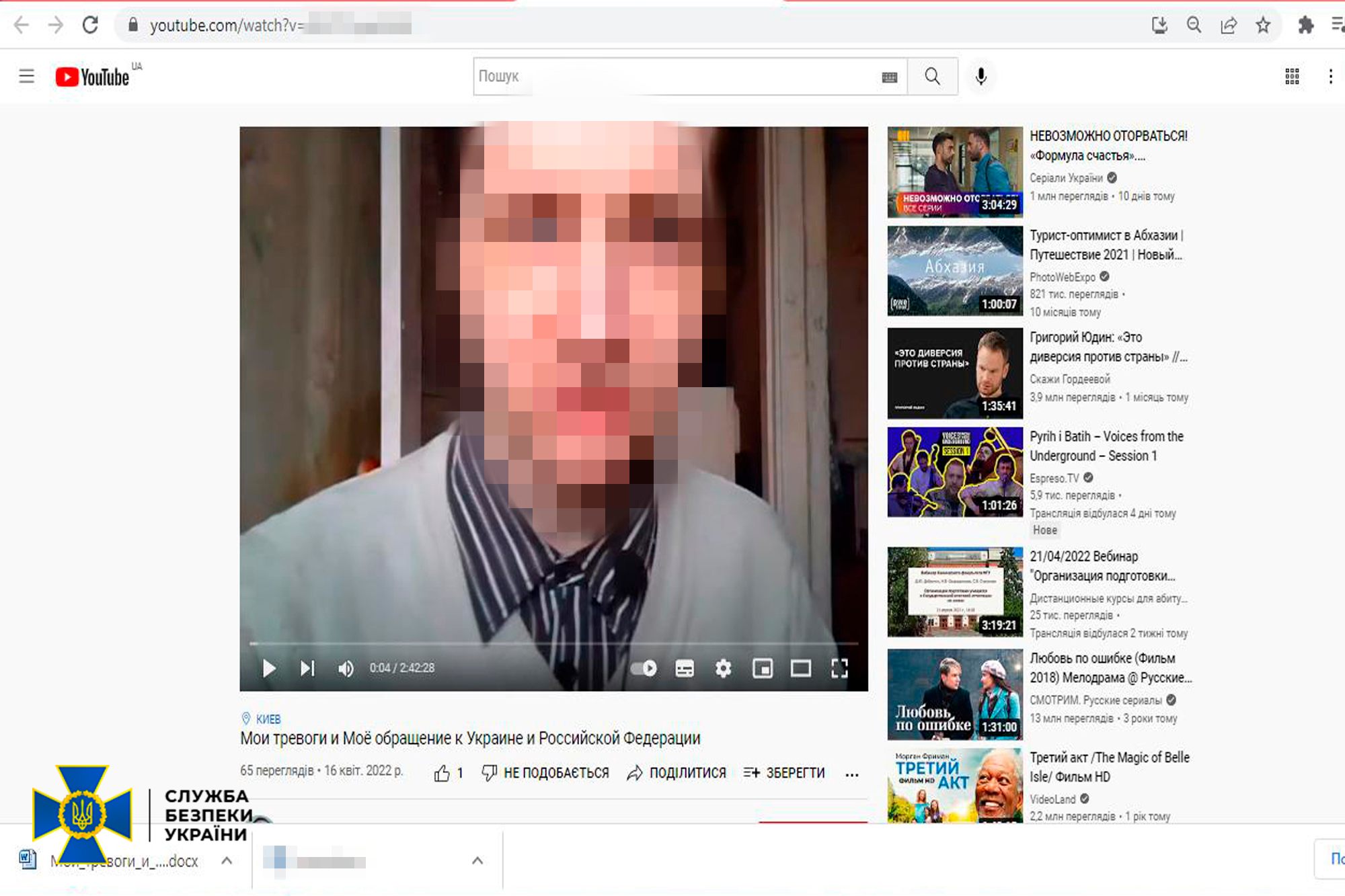Open the hamburger guide menu
The height and width of the screenshot is (896, 1345).
[x=26, y=77]
